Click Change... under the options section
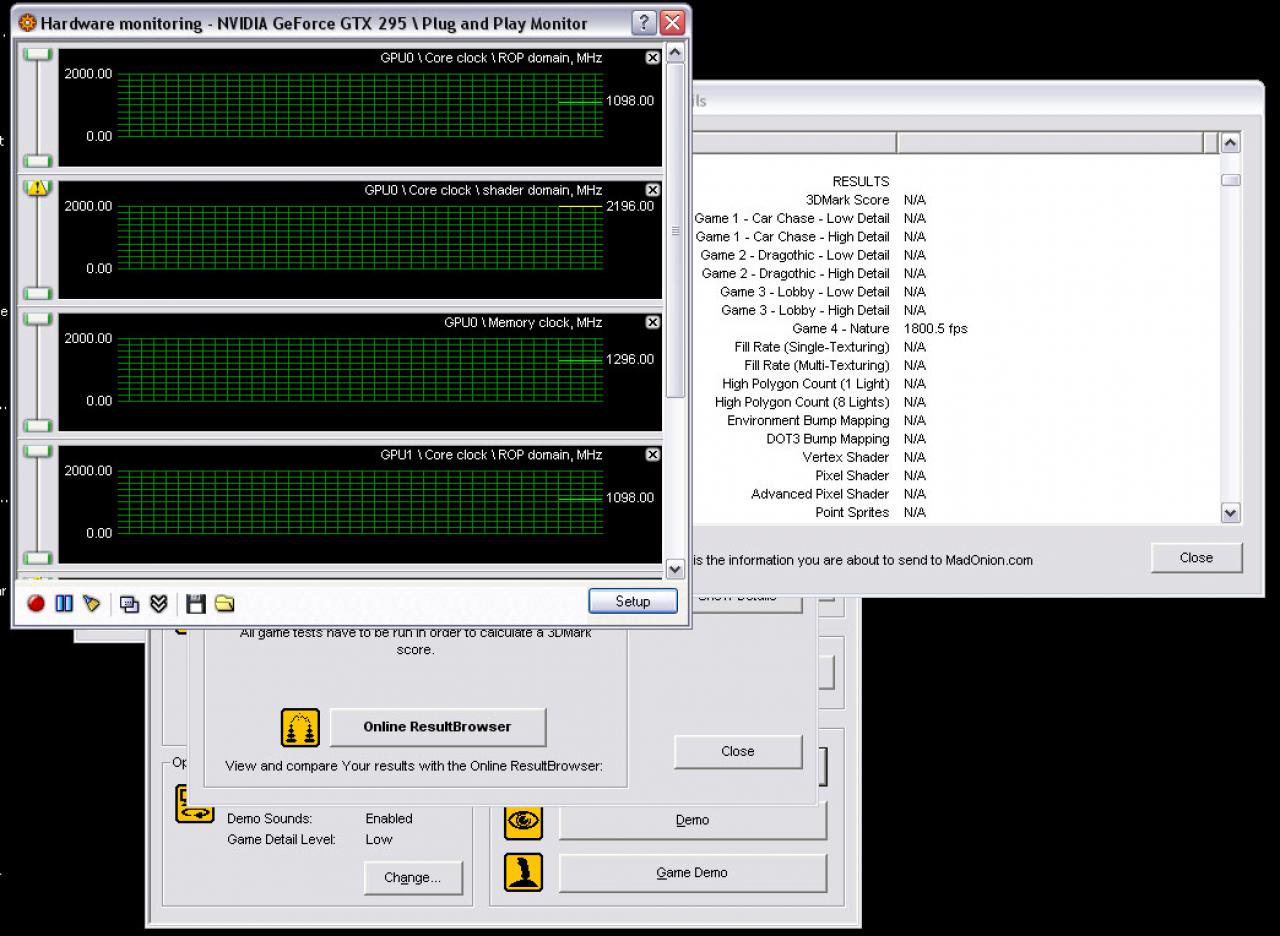 (413, 878)
